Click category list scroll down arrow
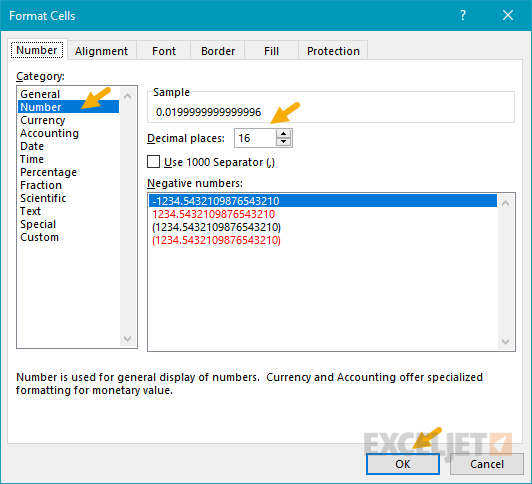The image size is (532, 484). 128,338
